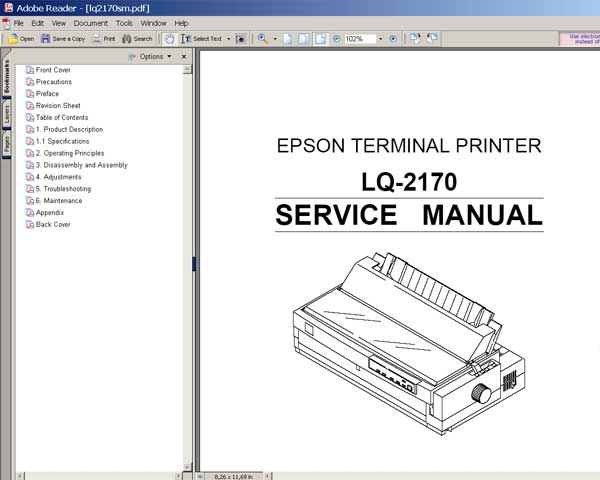Open the View menu
600x480 pixels.
pyautogui.click(x=59, y=23)
